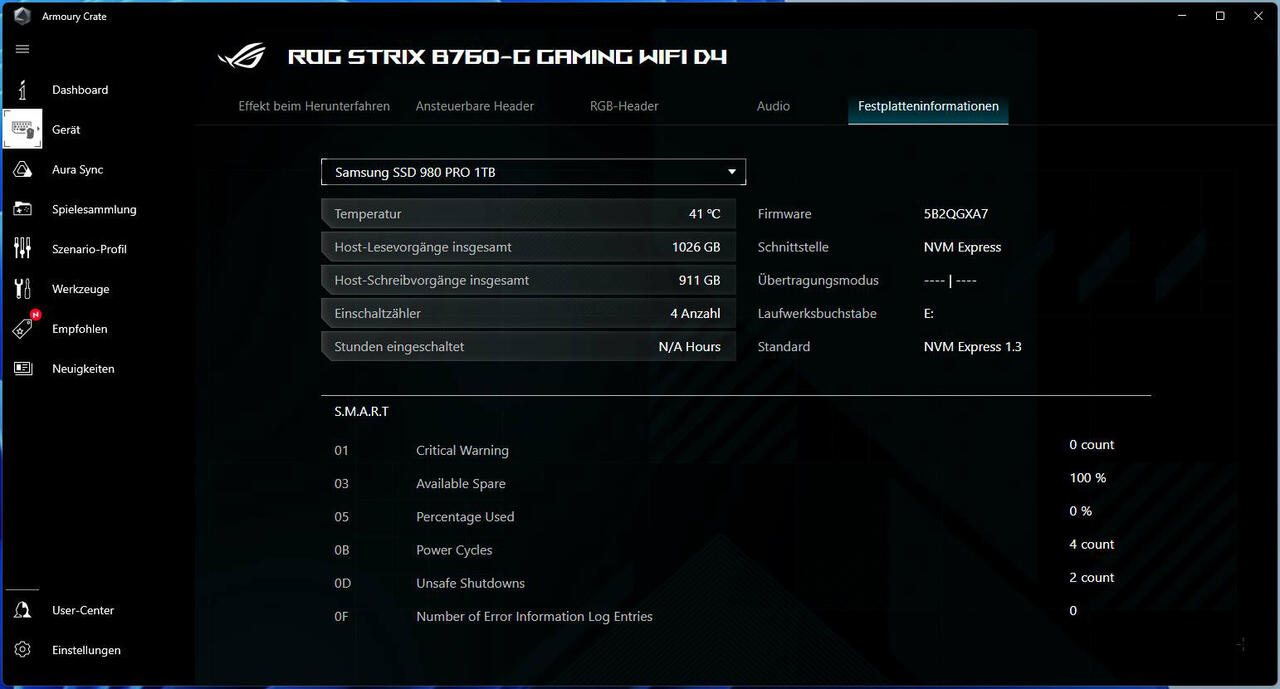The image size is (1280, 689).
Task: Select the Host-Lesevorgänge insgesamt row
Action: [x=528, y=247]
